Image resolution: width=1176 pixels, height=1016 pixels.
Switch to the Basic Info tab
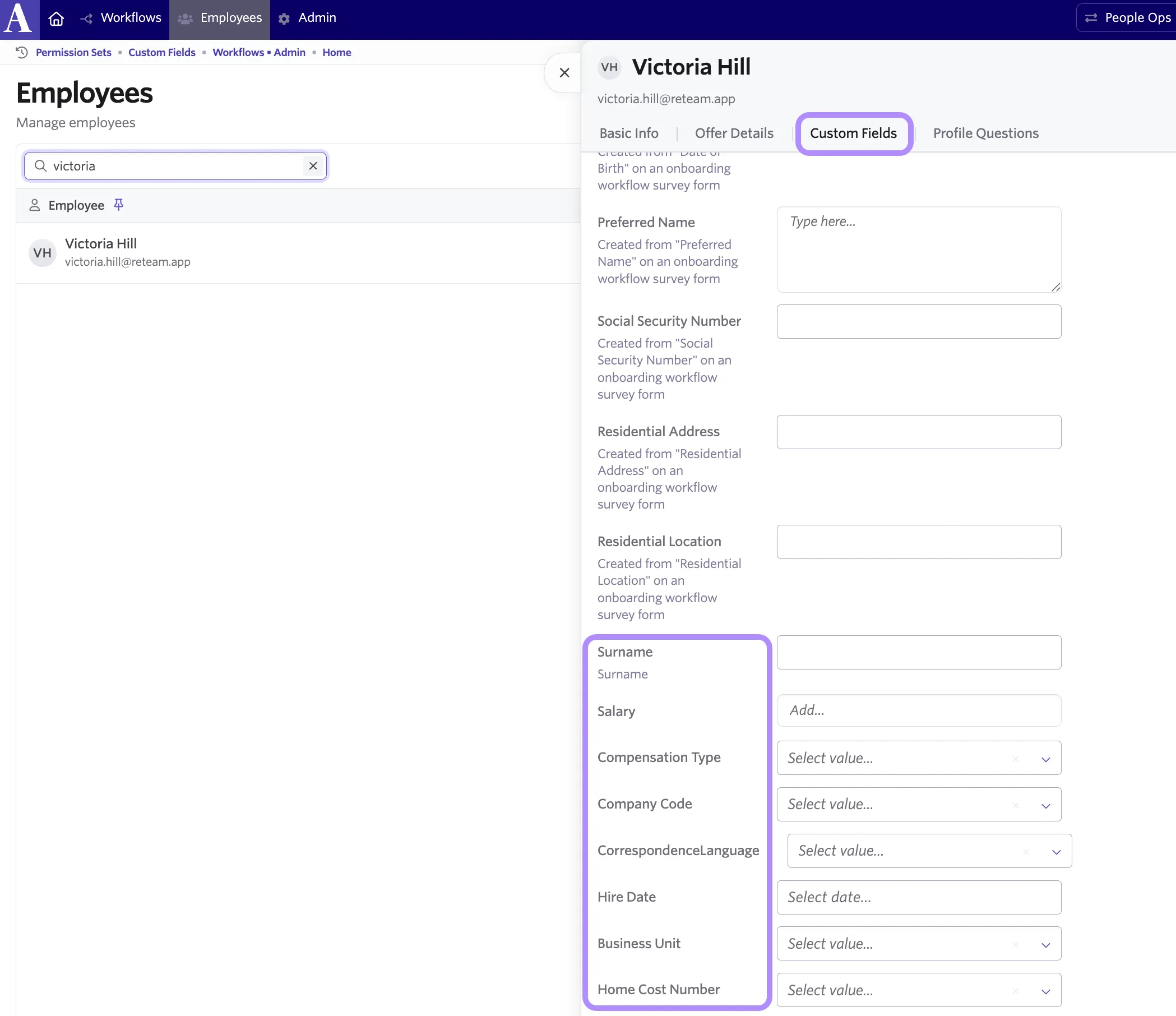(629, 133)
